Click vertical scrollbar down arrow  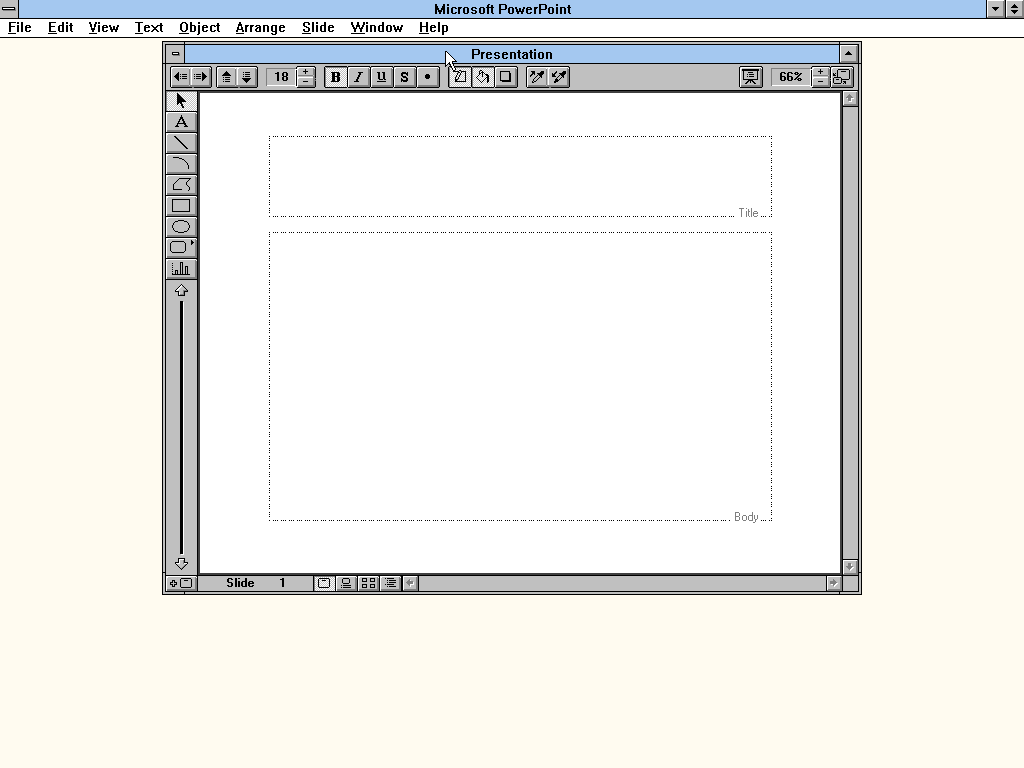point(850,567)
